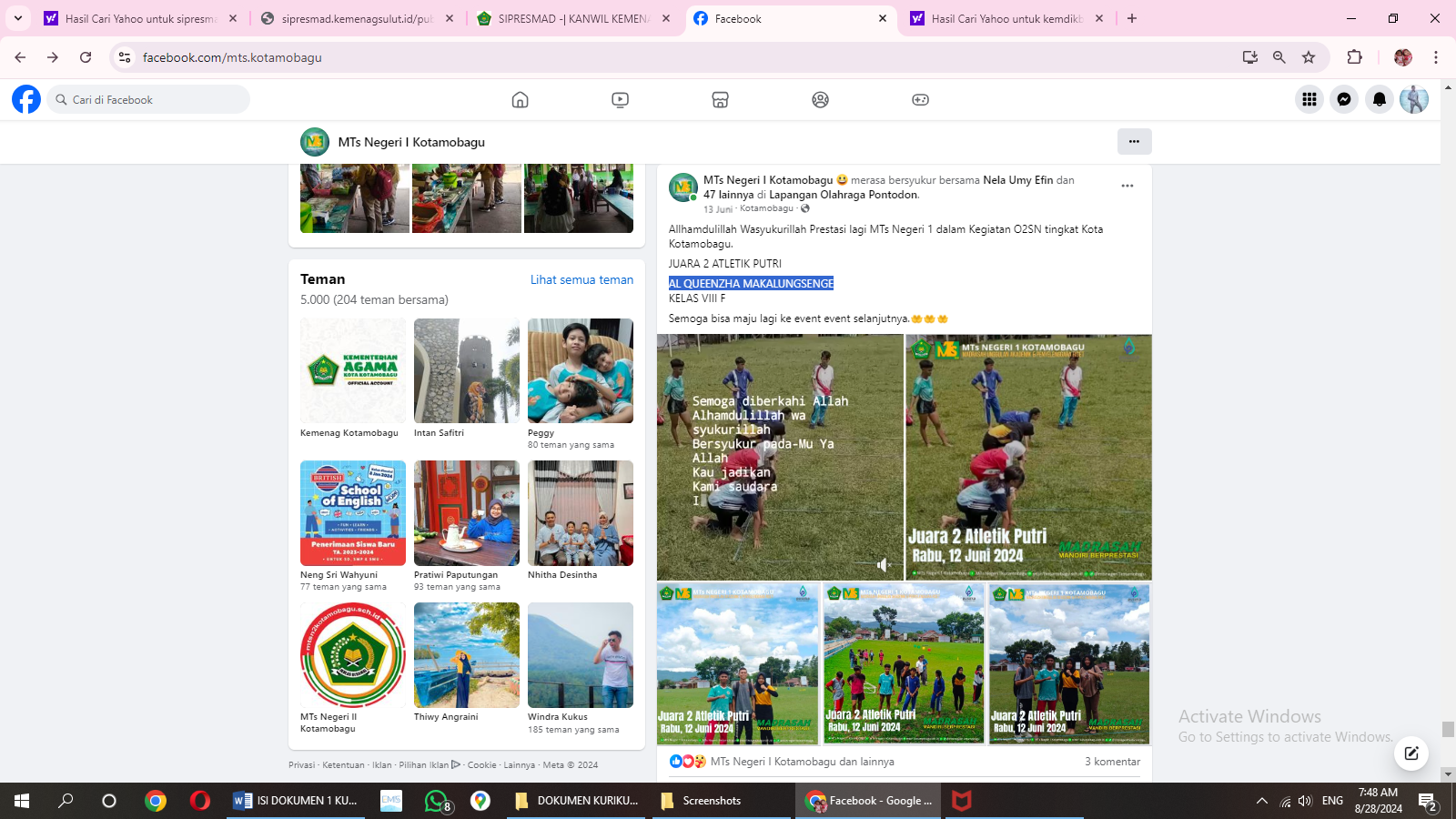Open profile page three-dot options button
This screenshot has height=819, width=1456.
click(x=1134, y=142)
